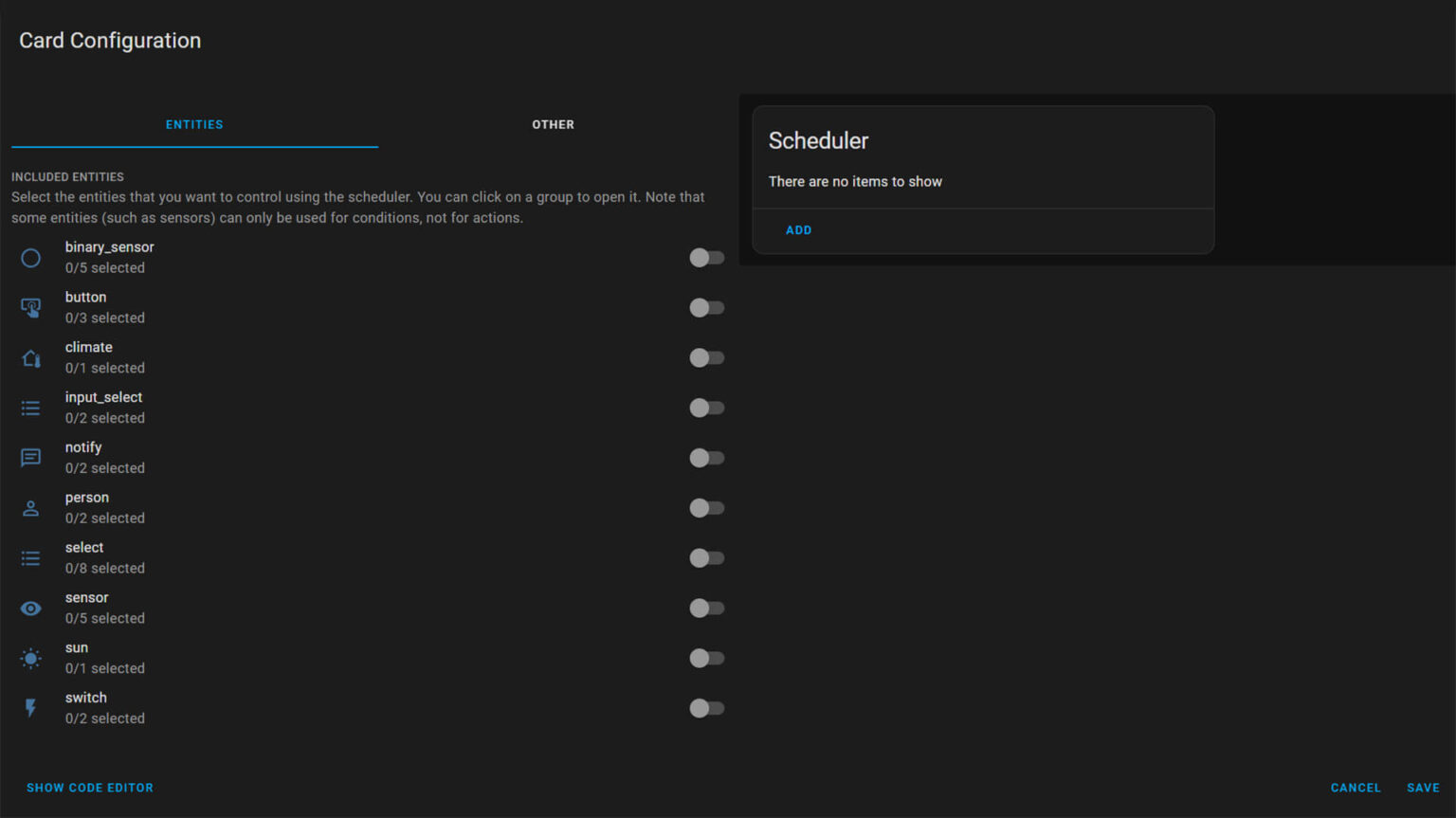Select the person silhouette icon
The width and height of the screenshot is (1456, 818).
[30, 508]
